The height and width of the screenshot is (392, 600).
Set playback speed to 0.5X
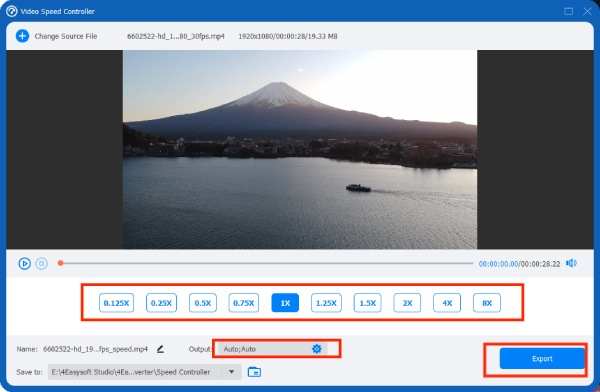point(203,303)
